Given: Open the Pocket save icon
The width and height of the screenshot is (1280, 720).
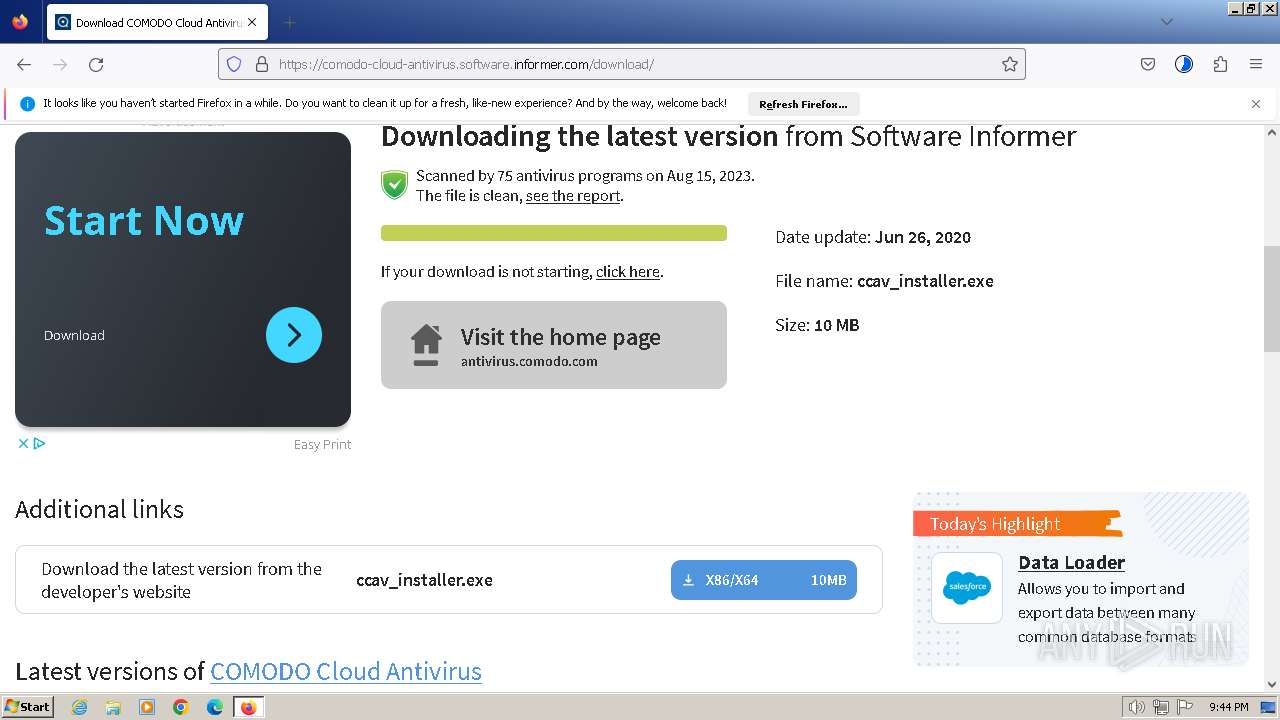Looking at the screenshot, I should 1148,64.
